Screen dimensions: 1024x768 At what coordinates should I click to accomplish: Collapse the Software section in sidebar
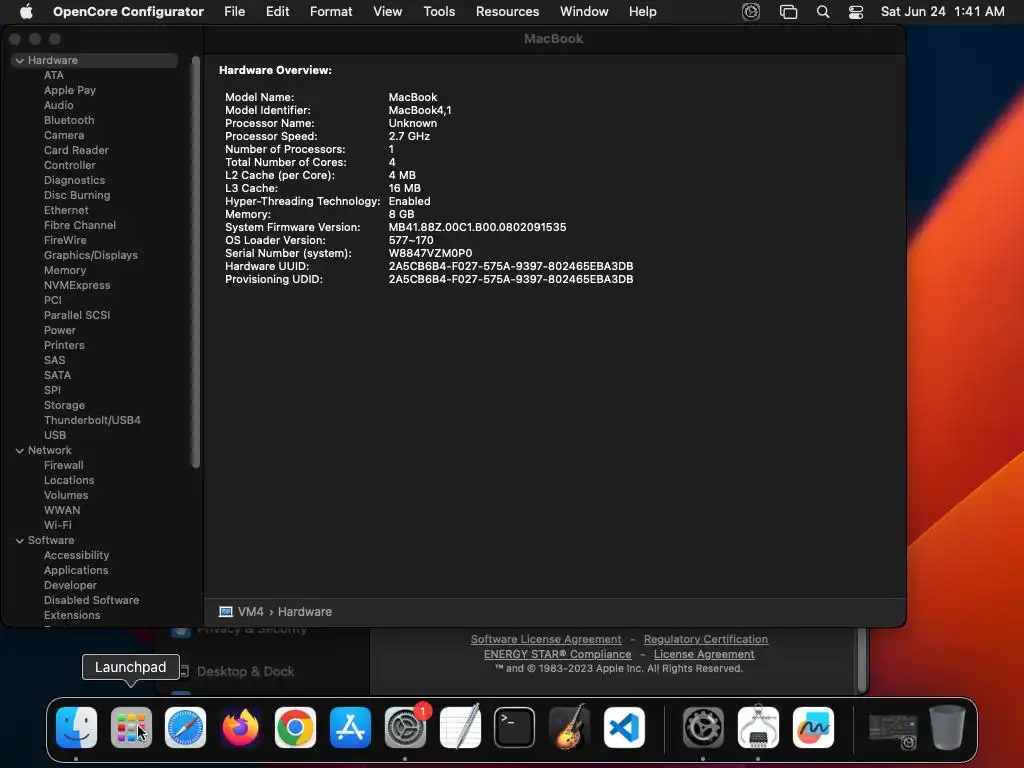(x=20, y=541)
